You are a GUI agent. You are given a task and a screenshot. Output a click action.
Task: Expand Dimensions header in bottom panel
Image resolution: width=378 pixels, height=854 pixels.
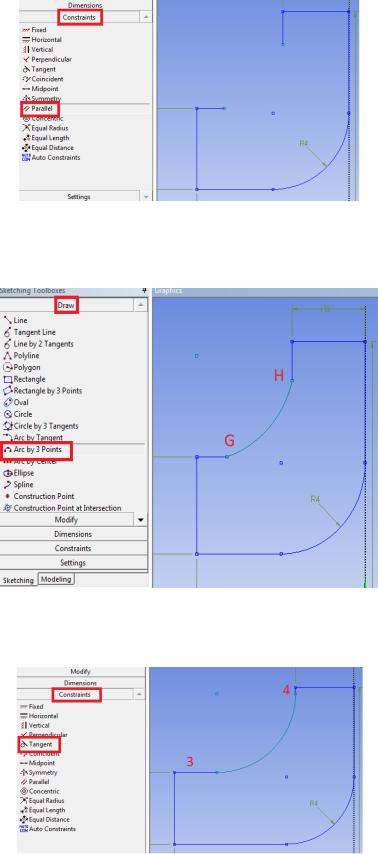[x=81, y=683]
